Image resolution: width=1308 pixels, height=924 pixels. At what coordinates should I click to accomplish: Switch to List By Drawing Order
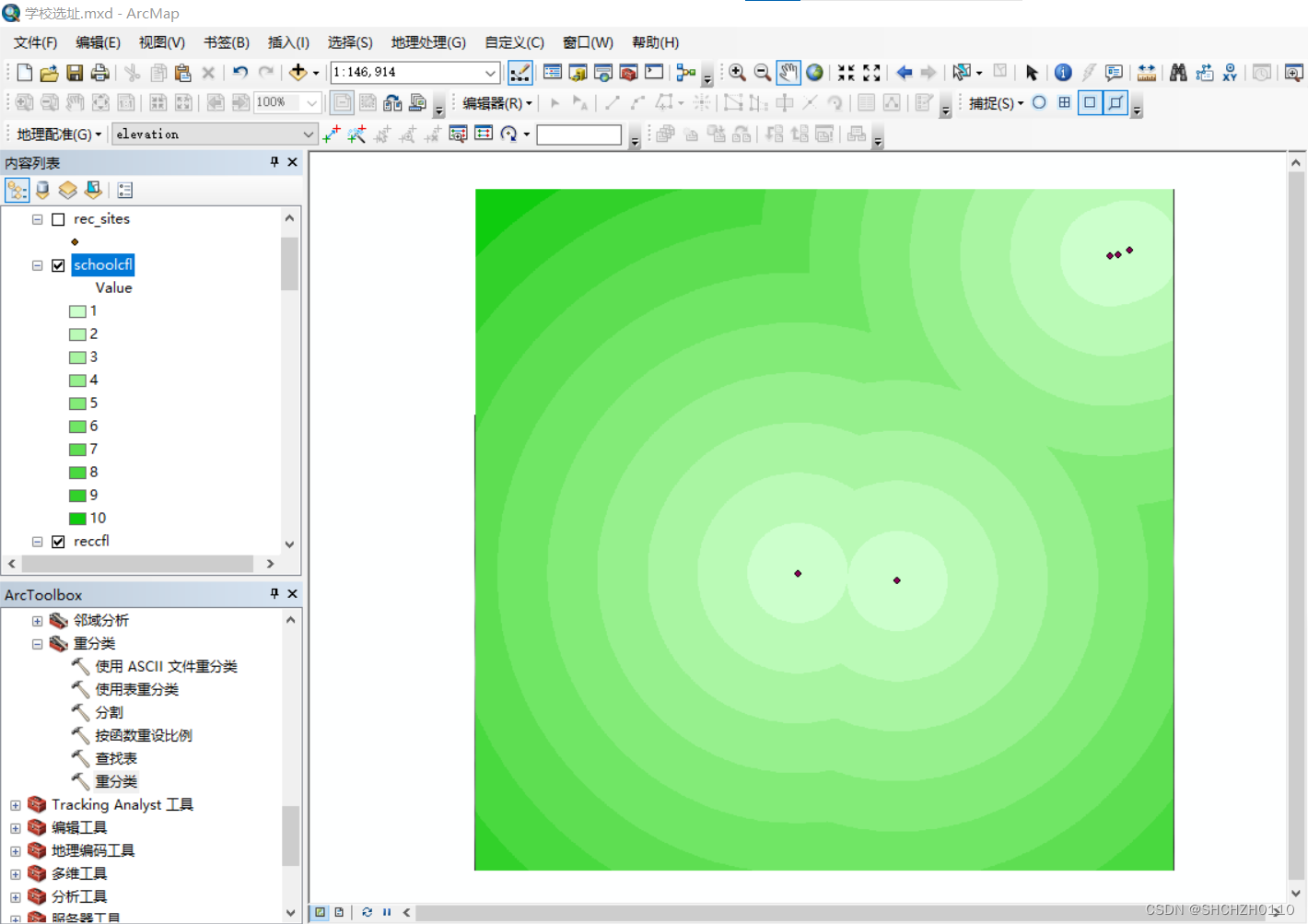pos(18,190)
